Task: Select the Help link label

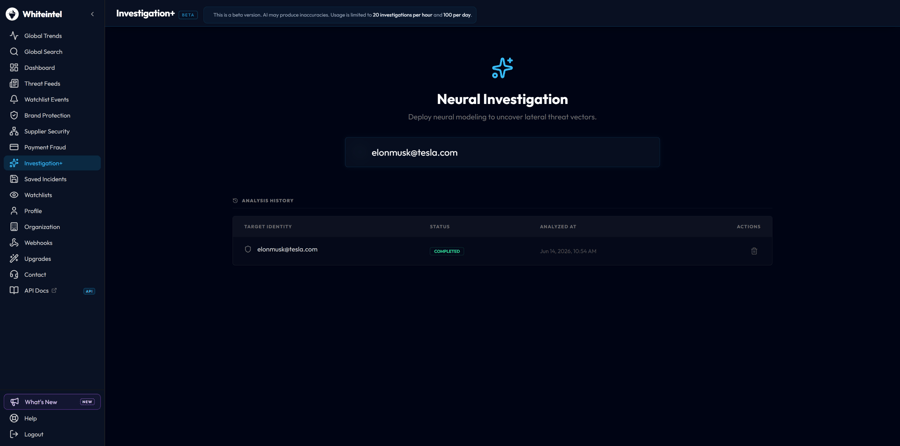Action: pos(30,418)
